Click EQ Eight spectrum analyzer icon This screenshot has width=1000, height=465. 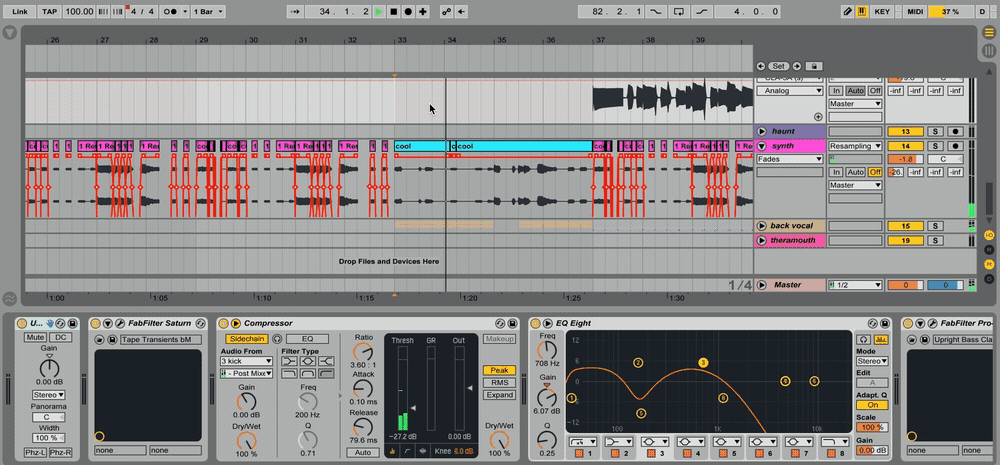(882, 340)
